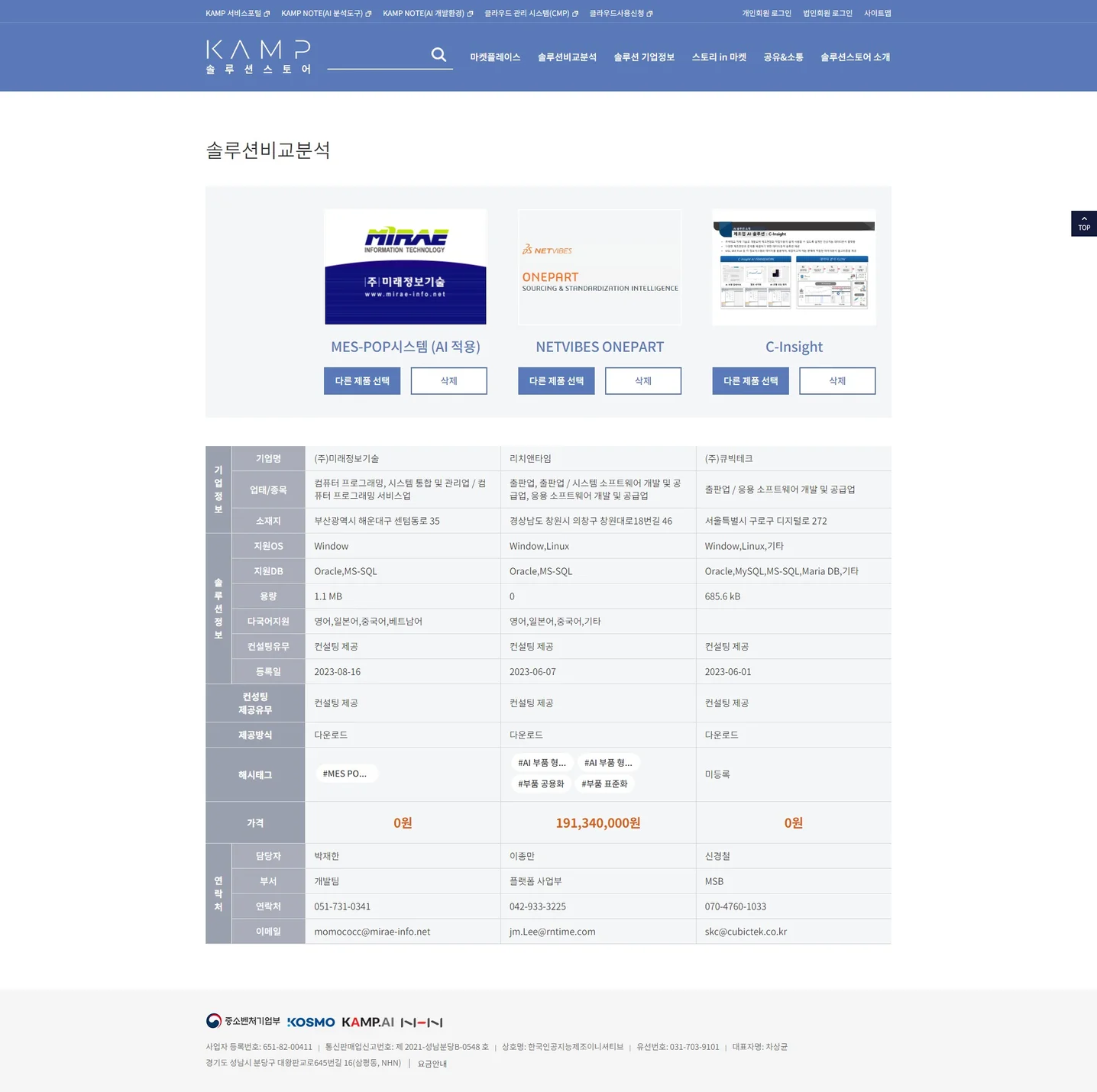The width and height of the screenshot is (1097, 1092).
Task: Click the search magnifier icon
Action: click(x=438, y=55)
